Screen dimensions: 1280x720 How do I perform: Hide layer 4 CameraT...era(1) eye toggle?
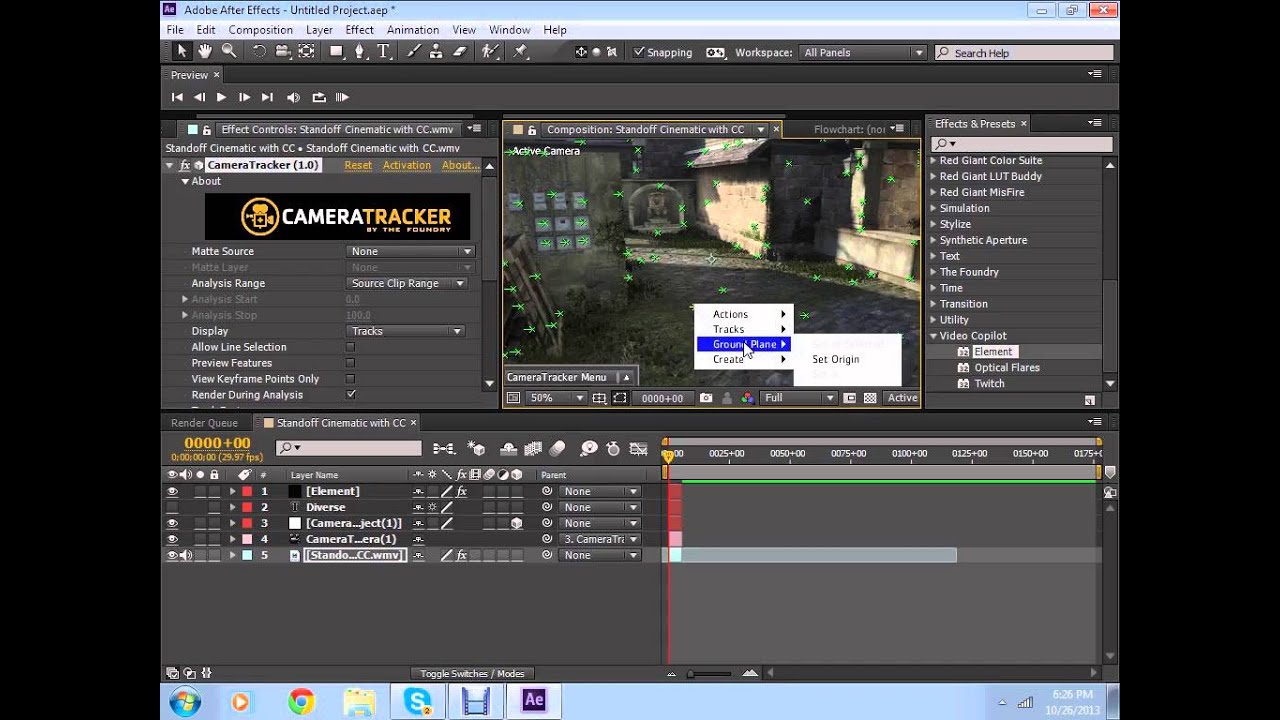(172, 539)
